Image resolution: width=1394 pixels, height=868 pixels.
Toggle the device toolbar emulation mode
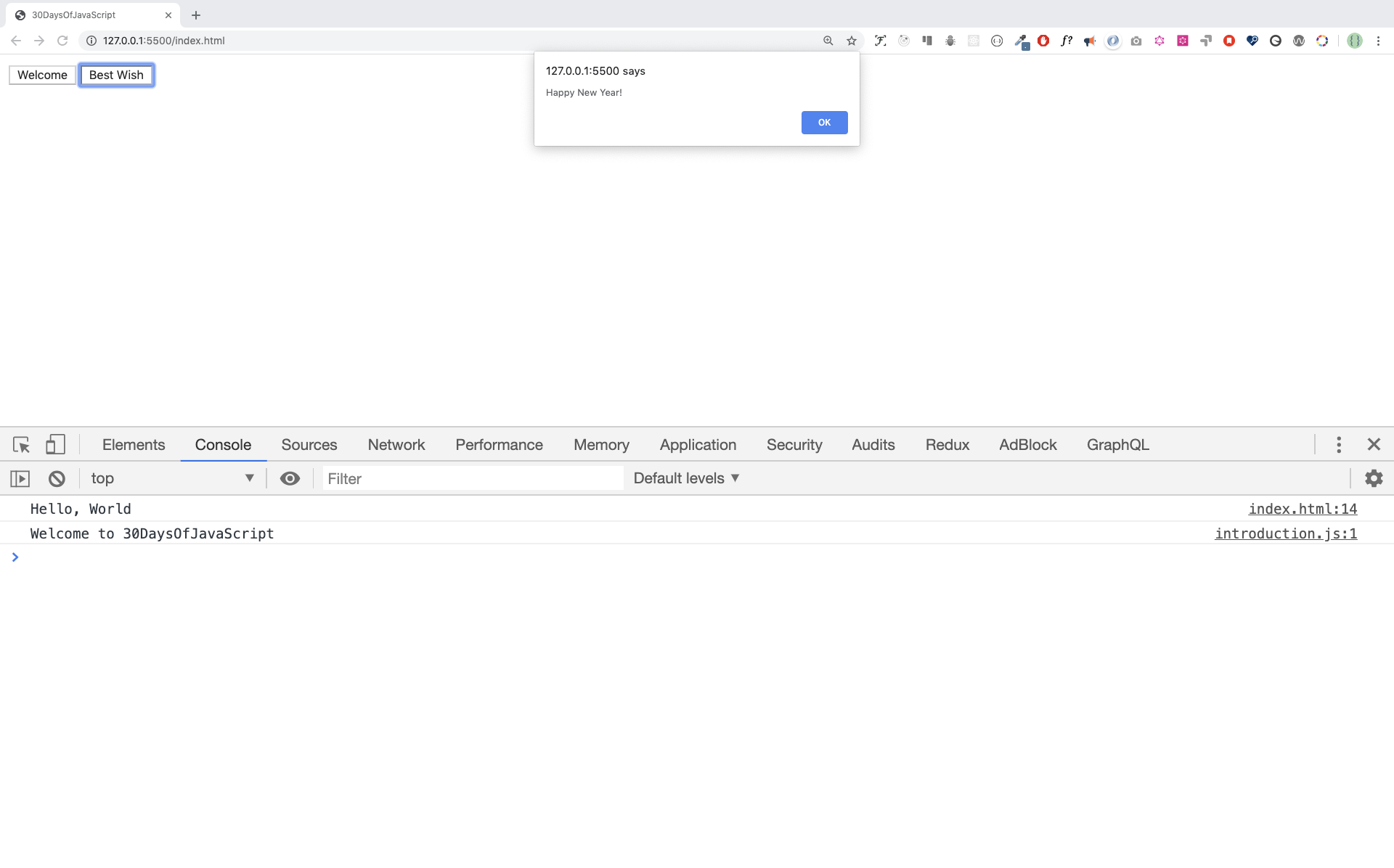[x=55, y=444]
